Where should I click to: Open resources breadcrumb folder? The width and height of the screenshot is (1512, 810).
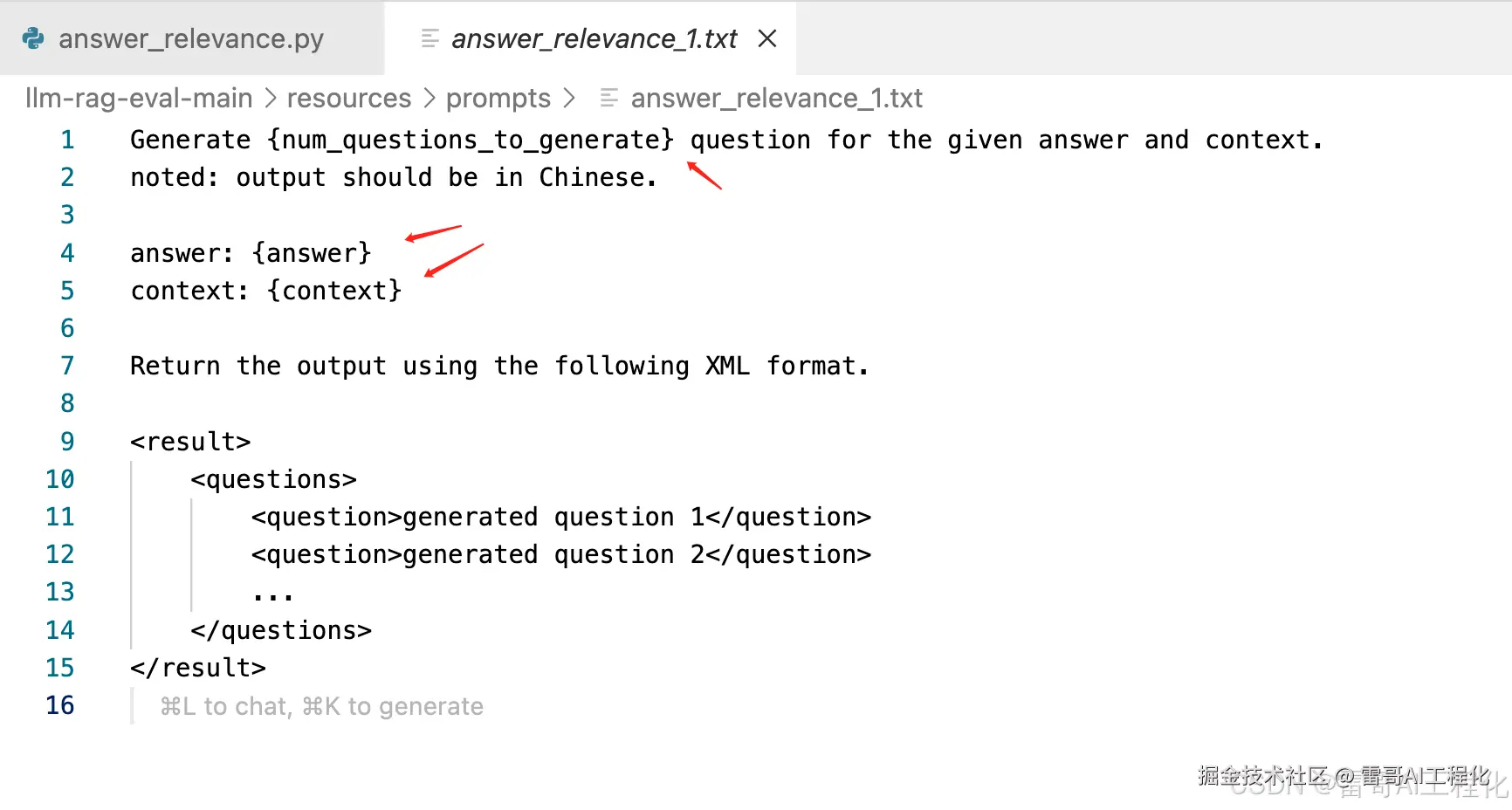348,98
